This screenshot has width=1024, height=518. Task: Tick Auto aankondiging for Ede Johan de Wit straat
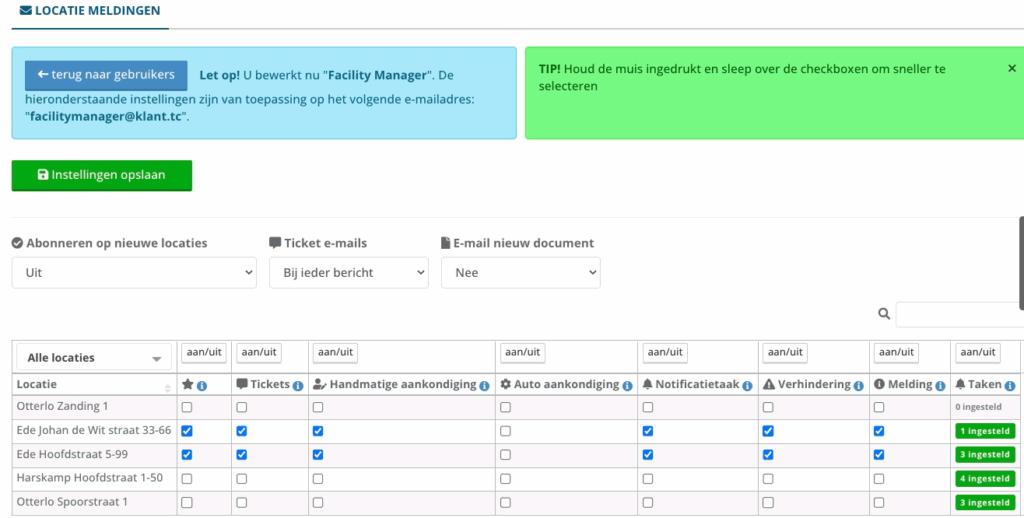tap(506, 431)
